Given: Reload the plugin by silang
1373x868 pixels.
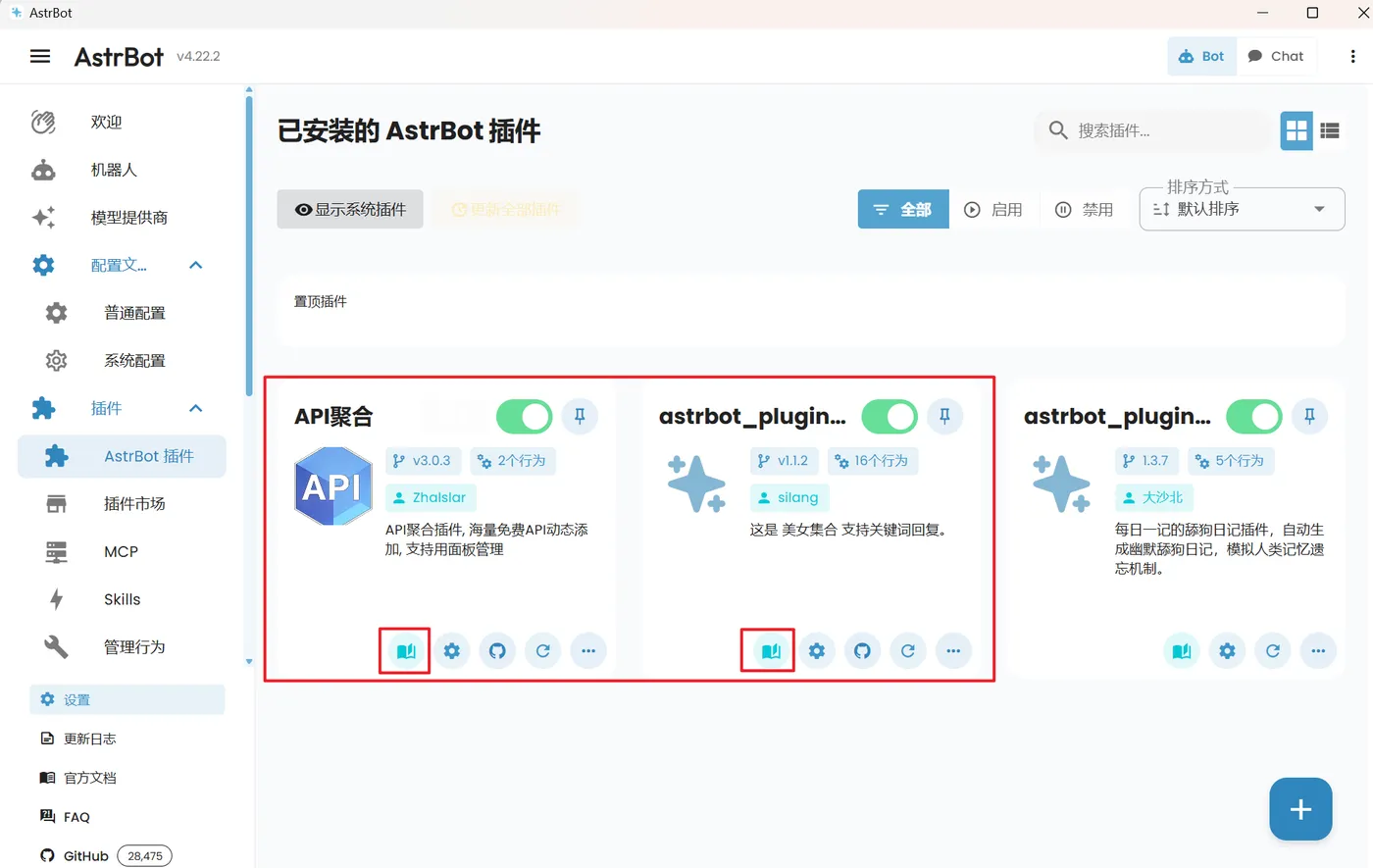Looking at the screenshot, I should click(x=907, y=650).
